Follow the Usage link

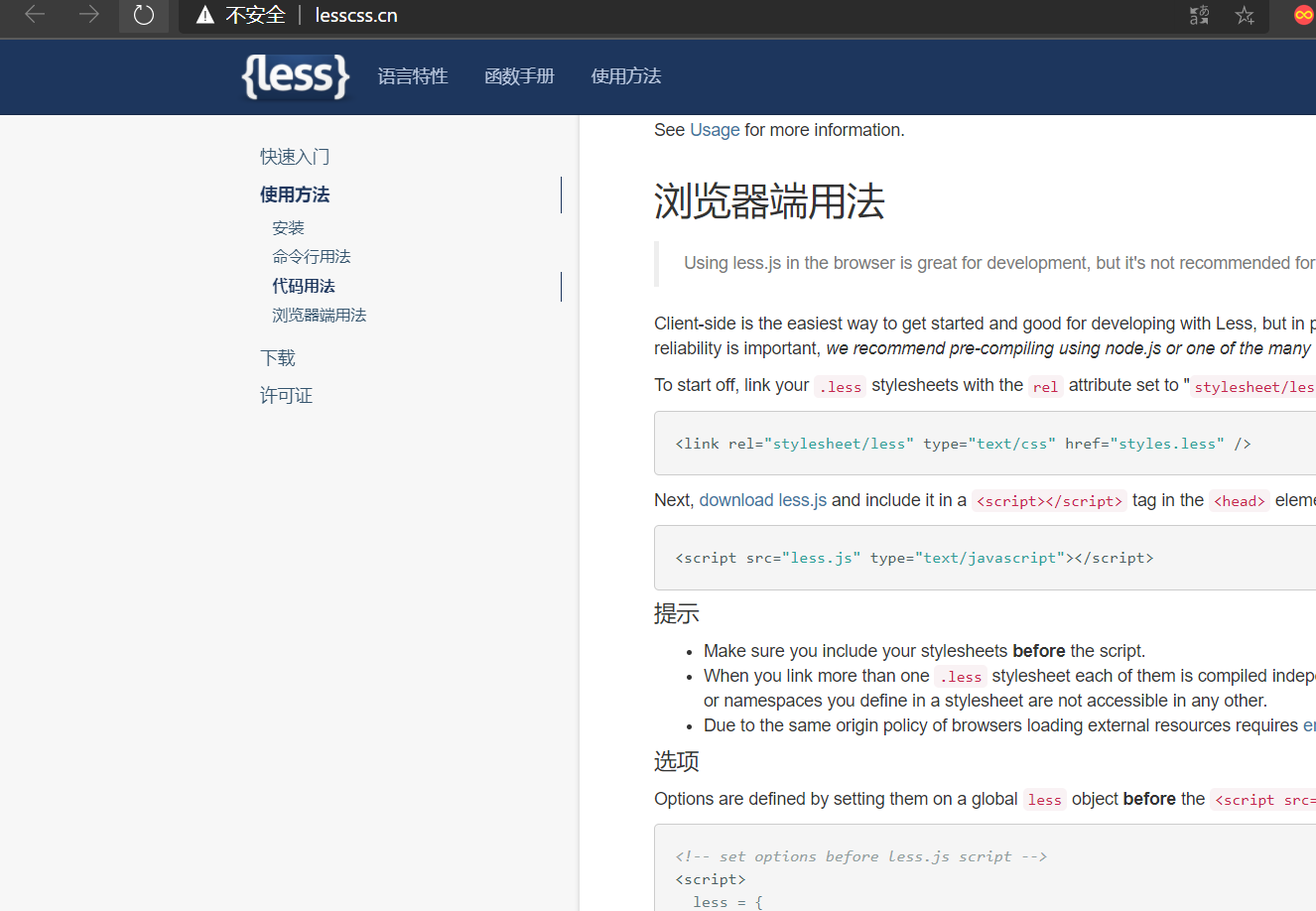[715, 130]
